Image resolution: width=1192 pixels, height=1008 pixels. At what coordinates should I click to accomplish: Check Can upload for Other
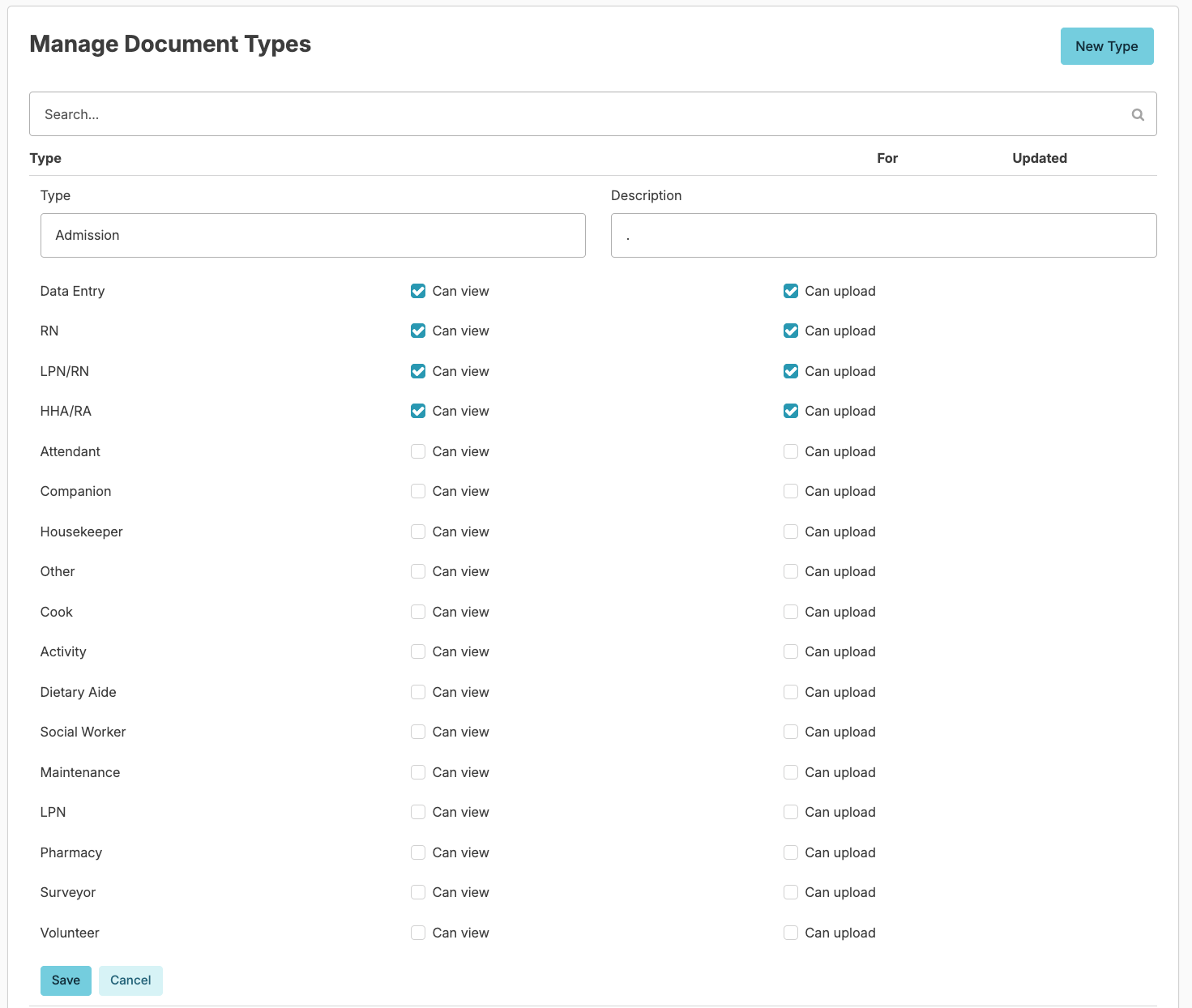791,571
